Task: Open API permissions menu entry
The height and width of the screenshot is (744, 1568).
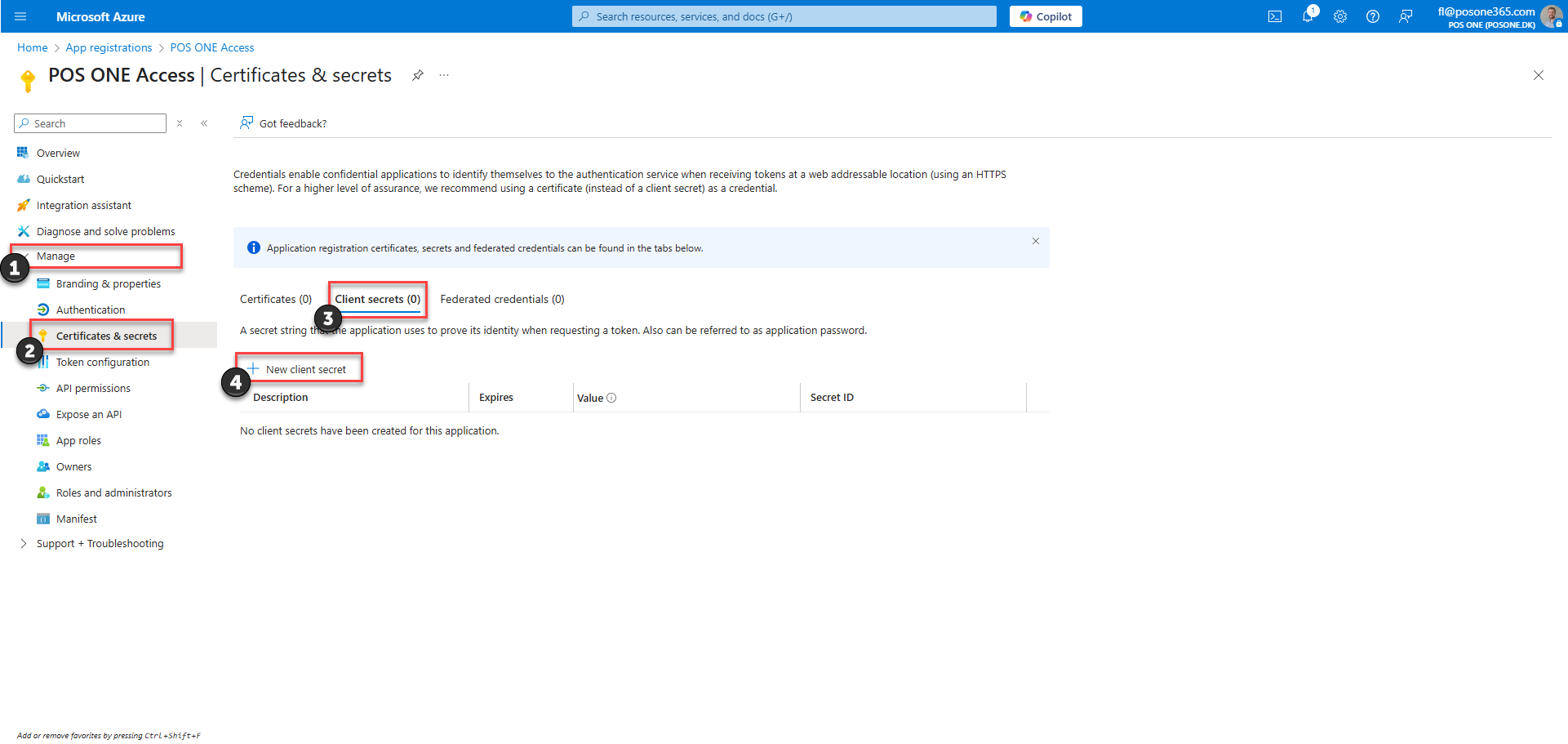Action: point(93,388)
